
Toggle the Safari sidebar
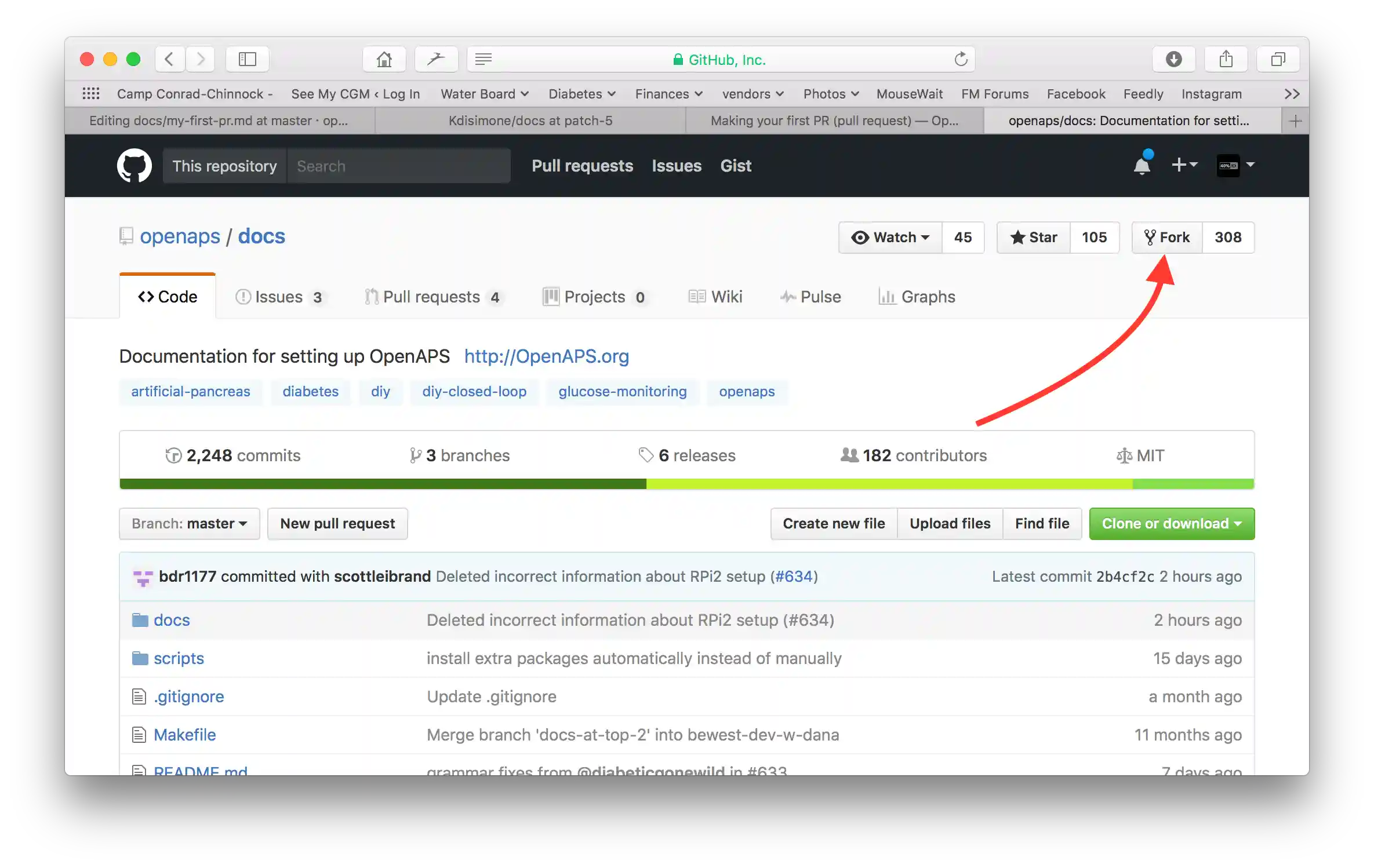[x=247, y=59]
